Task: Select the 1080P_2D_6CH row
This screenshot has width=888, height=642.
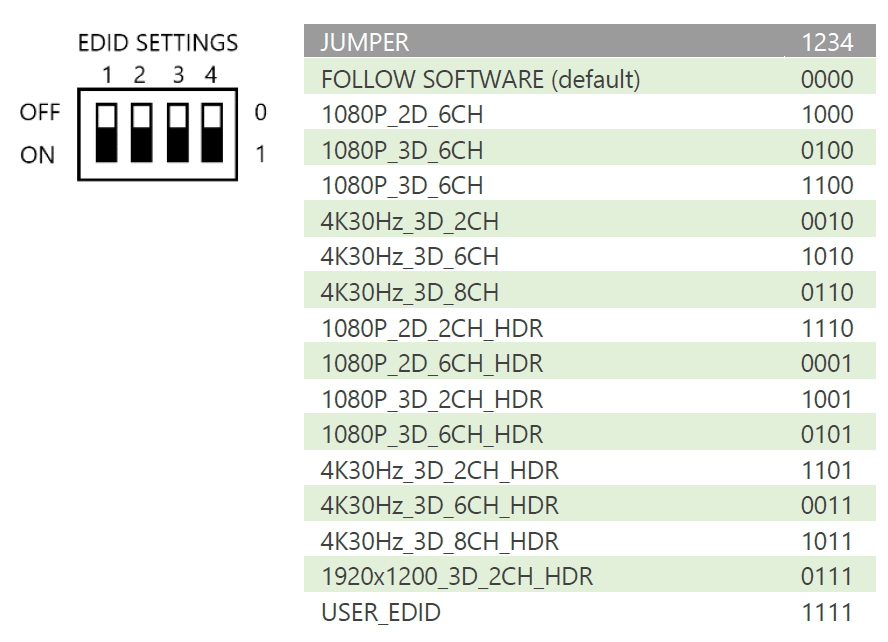Action: tap(402, 115)
